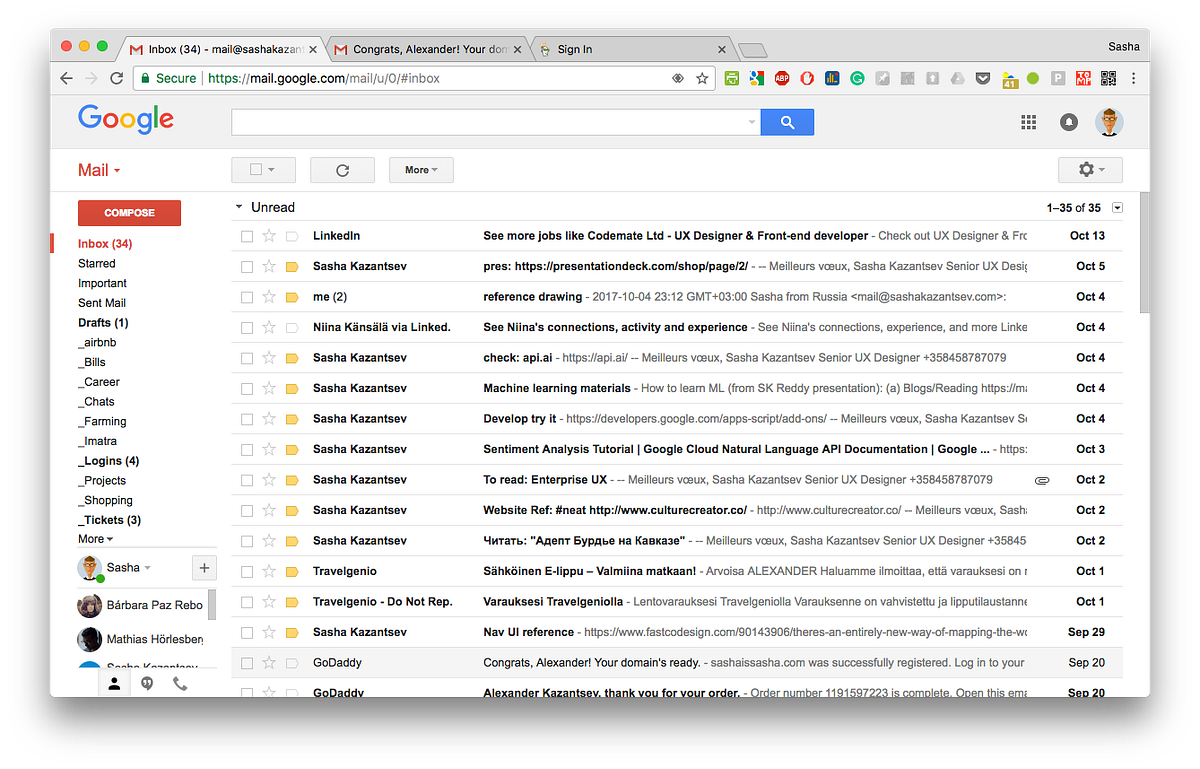1200x769 pixels.
Task: Star the 'reference drawing' email
Action: (x=269, y=297)
